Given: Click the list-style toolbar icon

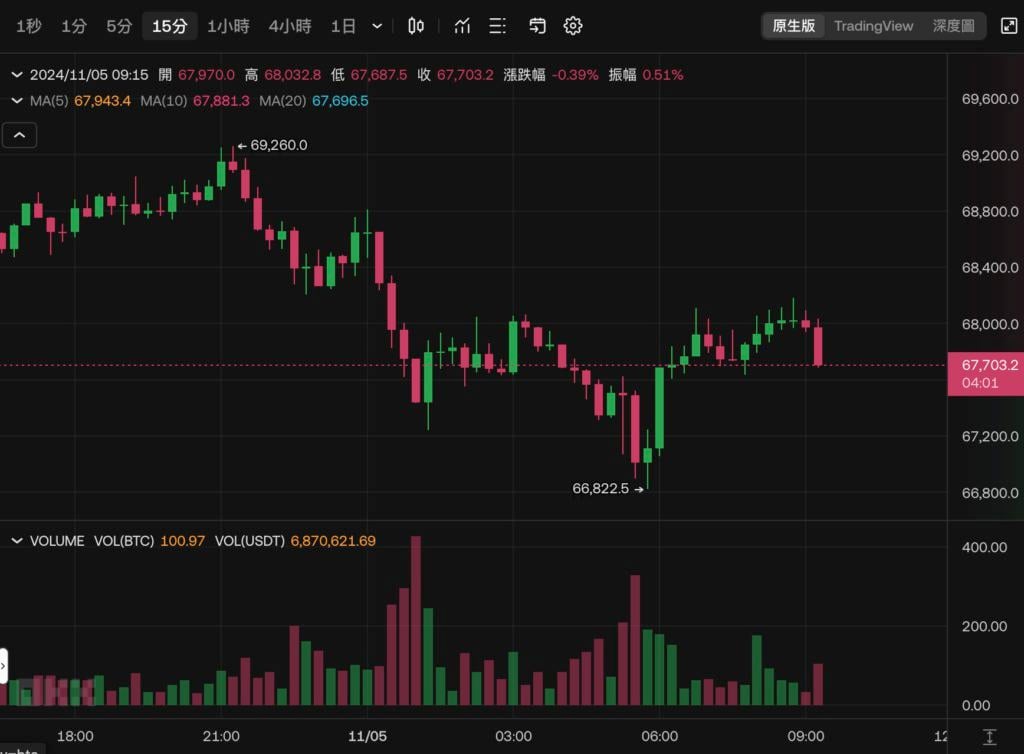Looking at the screenshot, I should pos(497,26).
